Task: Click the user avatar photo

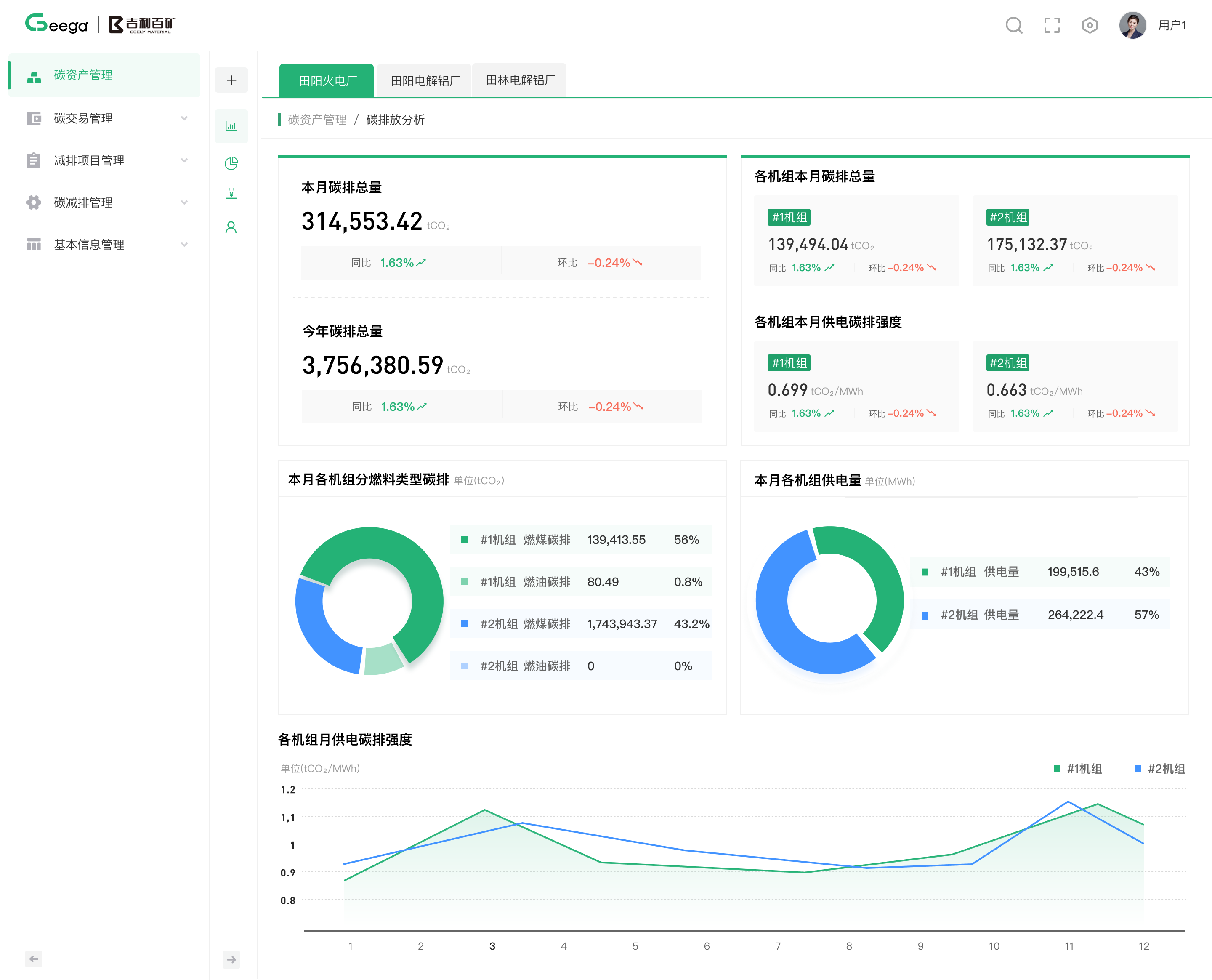Action: pos(1132,25)
